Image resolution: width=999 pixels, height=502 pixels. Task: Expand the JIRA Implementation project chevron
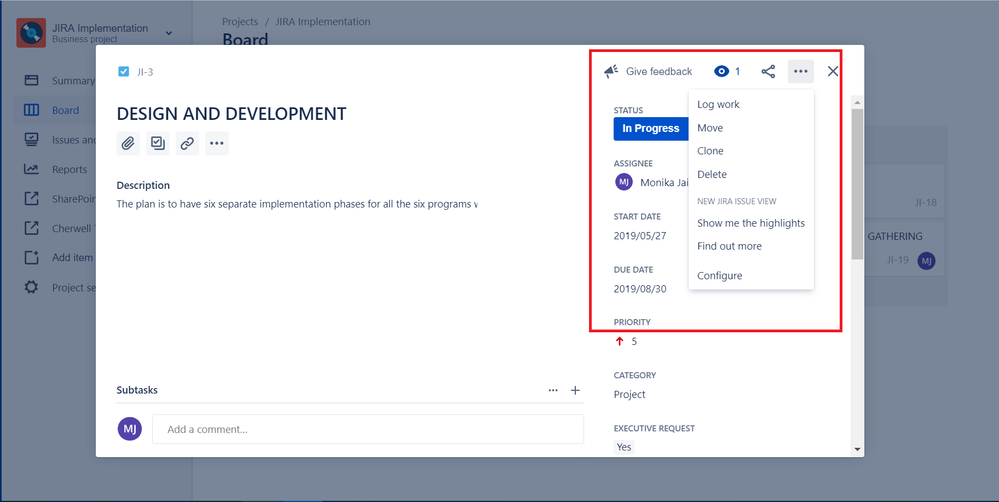(168, 32)
